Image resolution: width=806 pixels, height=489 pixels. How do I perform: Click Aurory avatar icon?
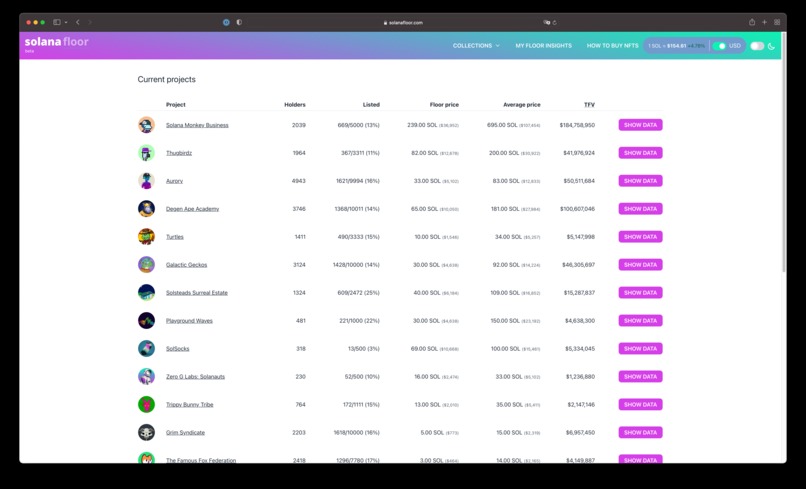click(146, 181)
